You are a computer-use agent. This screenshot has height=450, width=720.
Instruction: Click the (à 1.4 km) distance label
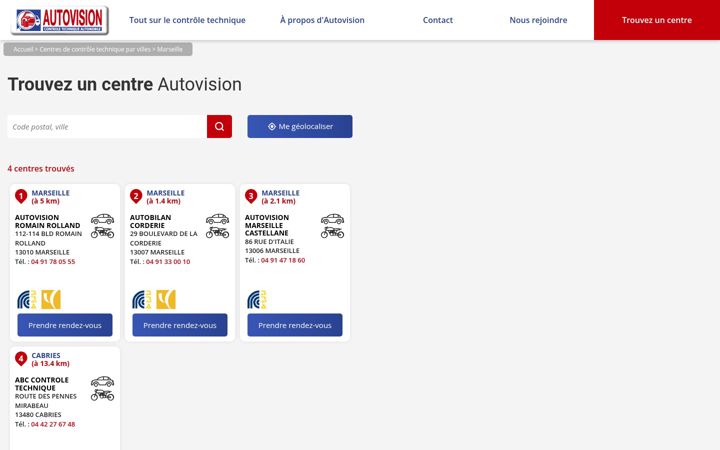tap(163, 201)
